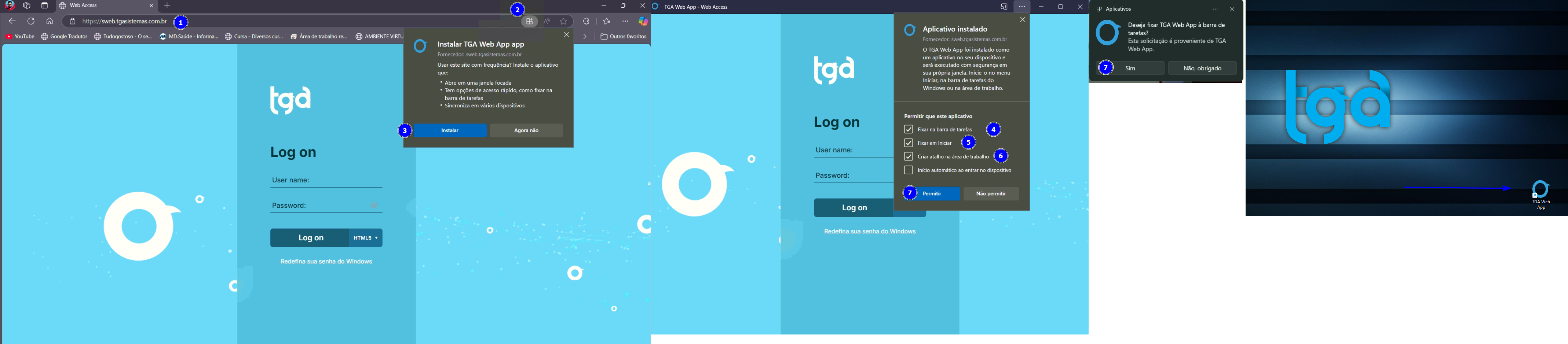Image resolution: width=1568 pixels, height=344 pixels.
Task: Click the app install icon in address bar
Action: tap(530, 22)
